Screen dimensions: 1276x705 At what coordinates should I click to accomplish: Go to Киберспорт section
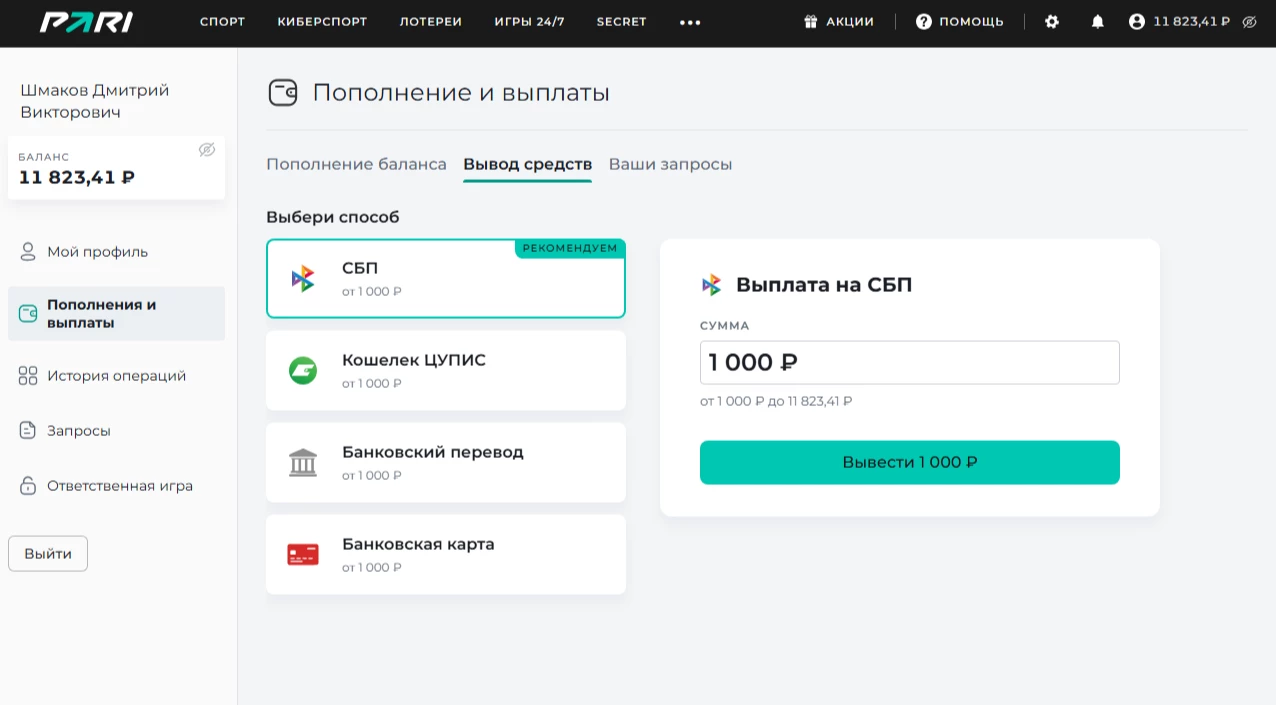pos(322,22)
